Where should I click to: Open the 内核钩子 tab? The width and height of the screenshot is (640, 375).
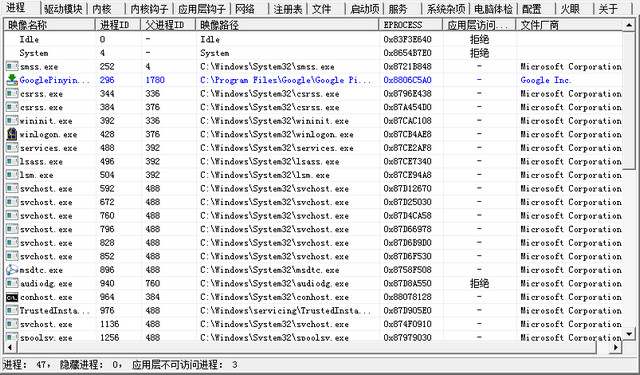point(149,9)
